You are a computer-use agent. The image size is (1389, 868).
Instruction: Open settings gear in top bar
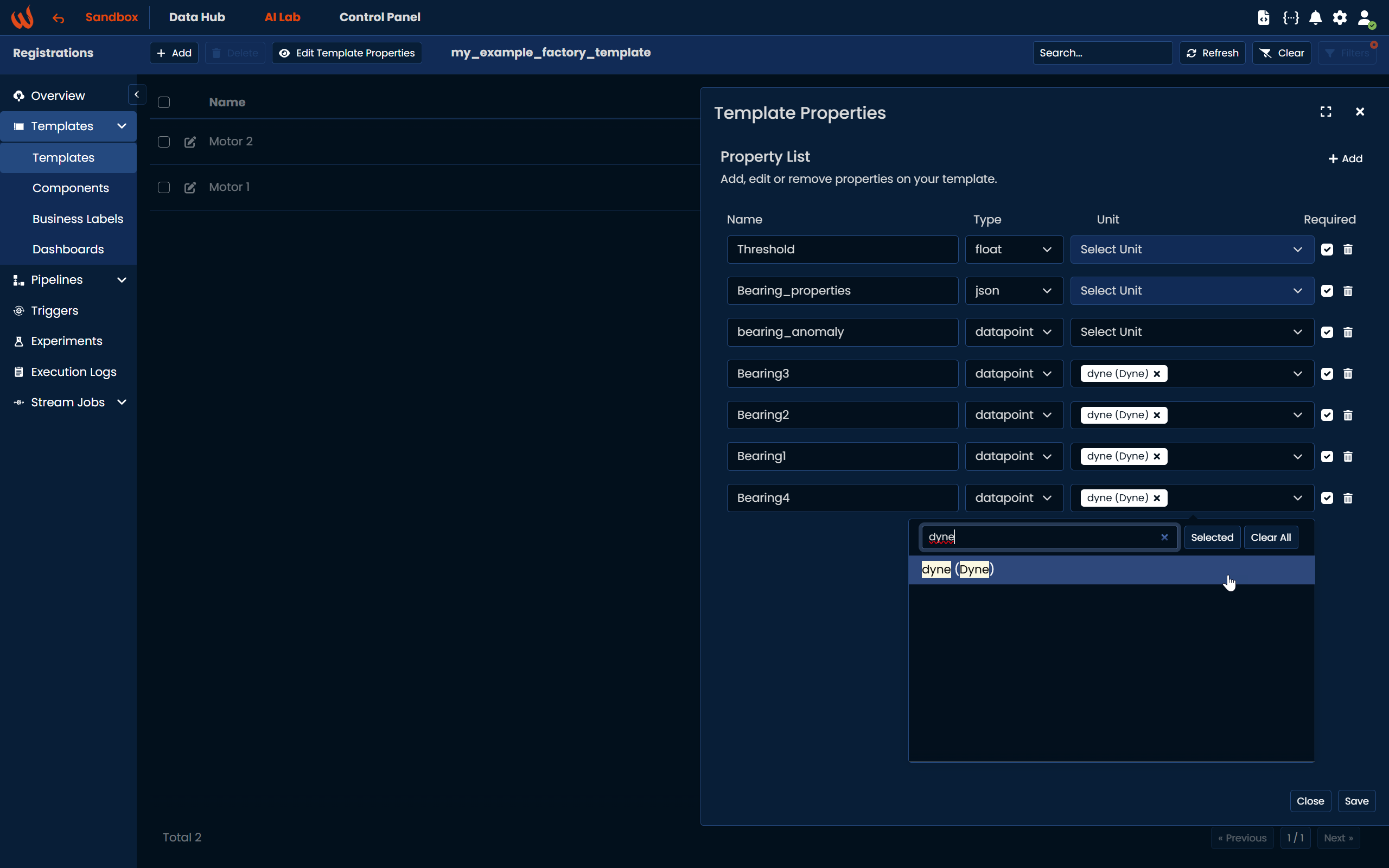(1340, 18)
